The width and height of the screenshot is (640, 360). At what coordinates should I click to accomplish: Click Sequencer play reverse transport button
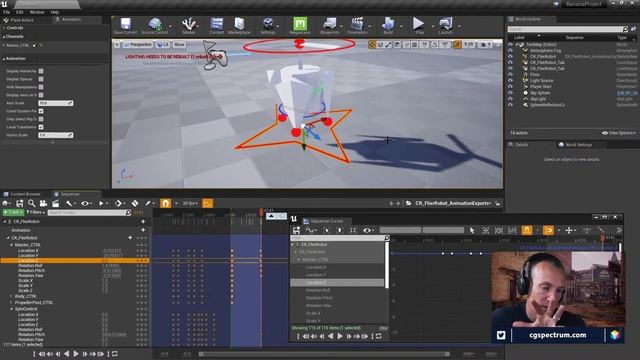click(x=67, y=354)
